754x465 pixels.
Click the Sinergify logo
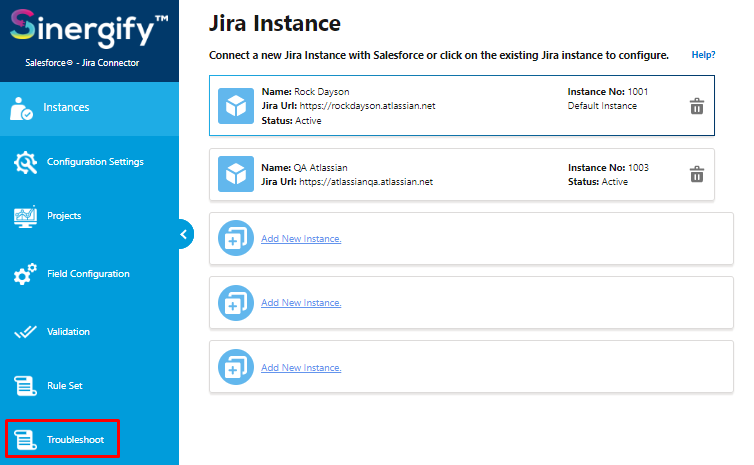(x=89, y=29)
